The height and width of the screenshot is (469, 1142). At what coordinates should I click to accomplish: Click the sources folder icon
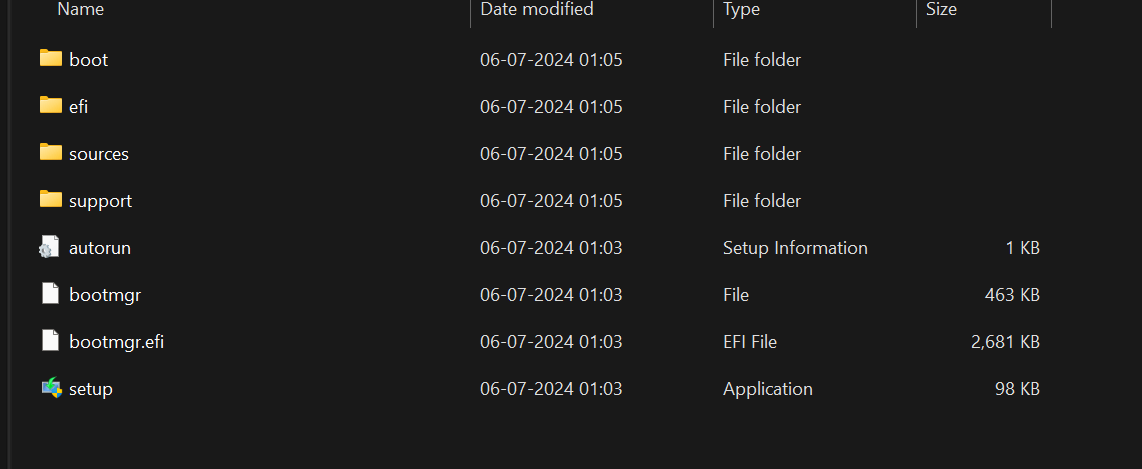click(x=50, y=153)
